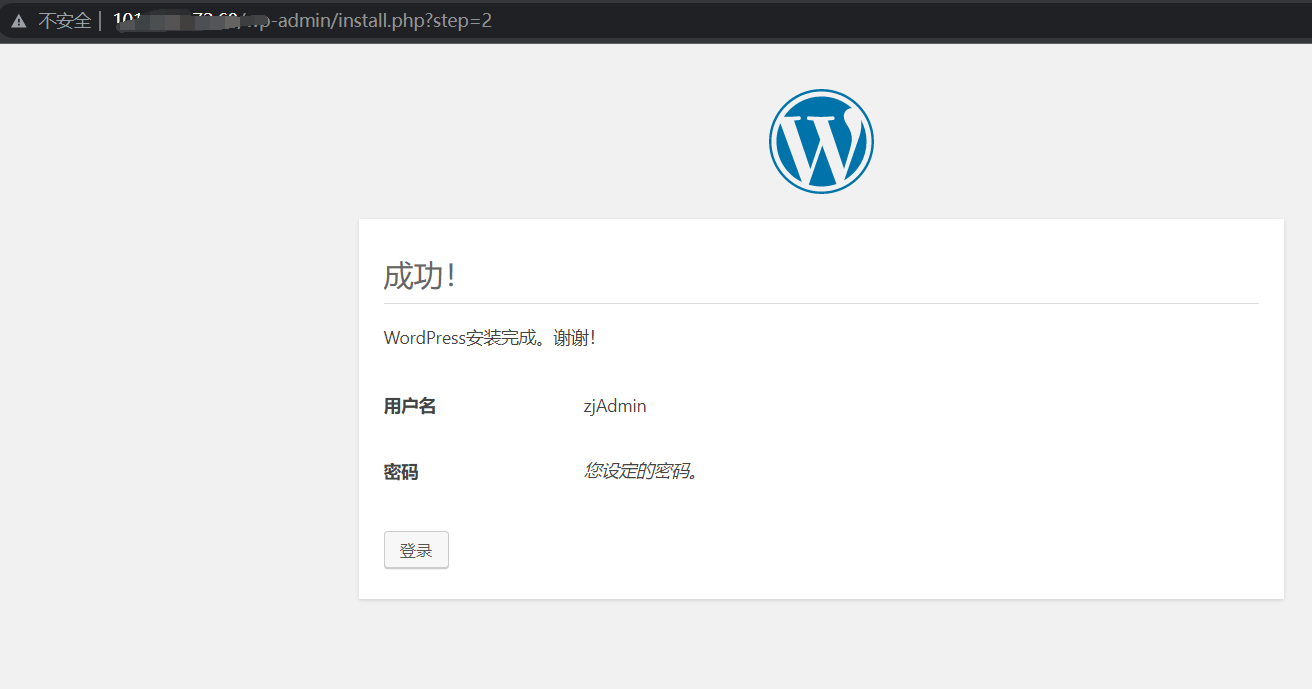
Task: Click the blurred IP address in URL
Action: (175, 21)
